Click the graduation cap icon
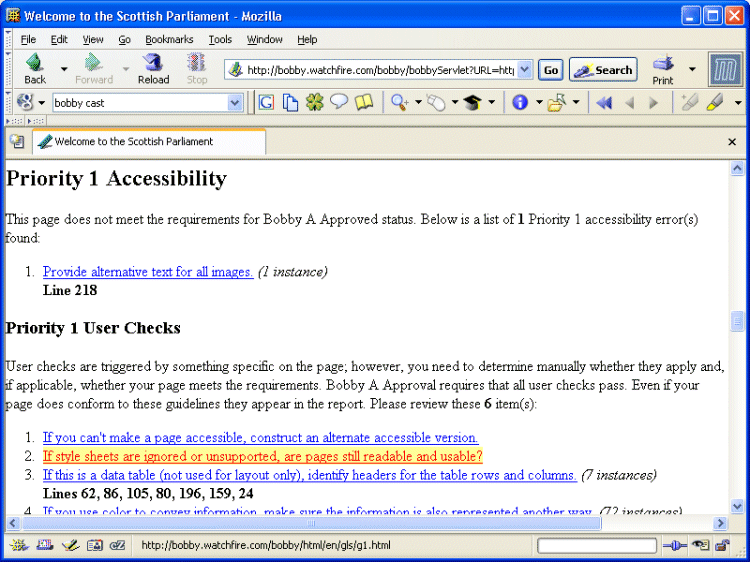The width and height of the screenshot is (750, 562). 473,102
